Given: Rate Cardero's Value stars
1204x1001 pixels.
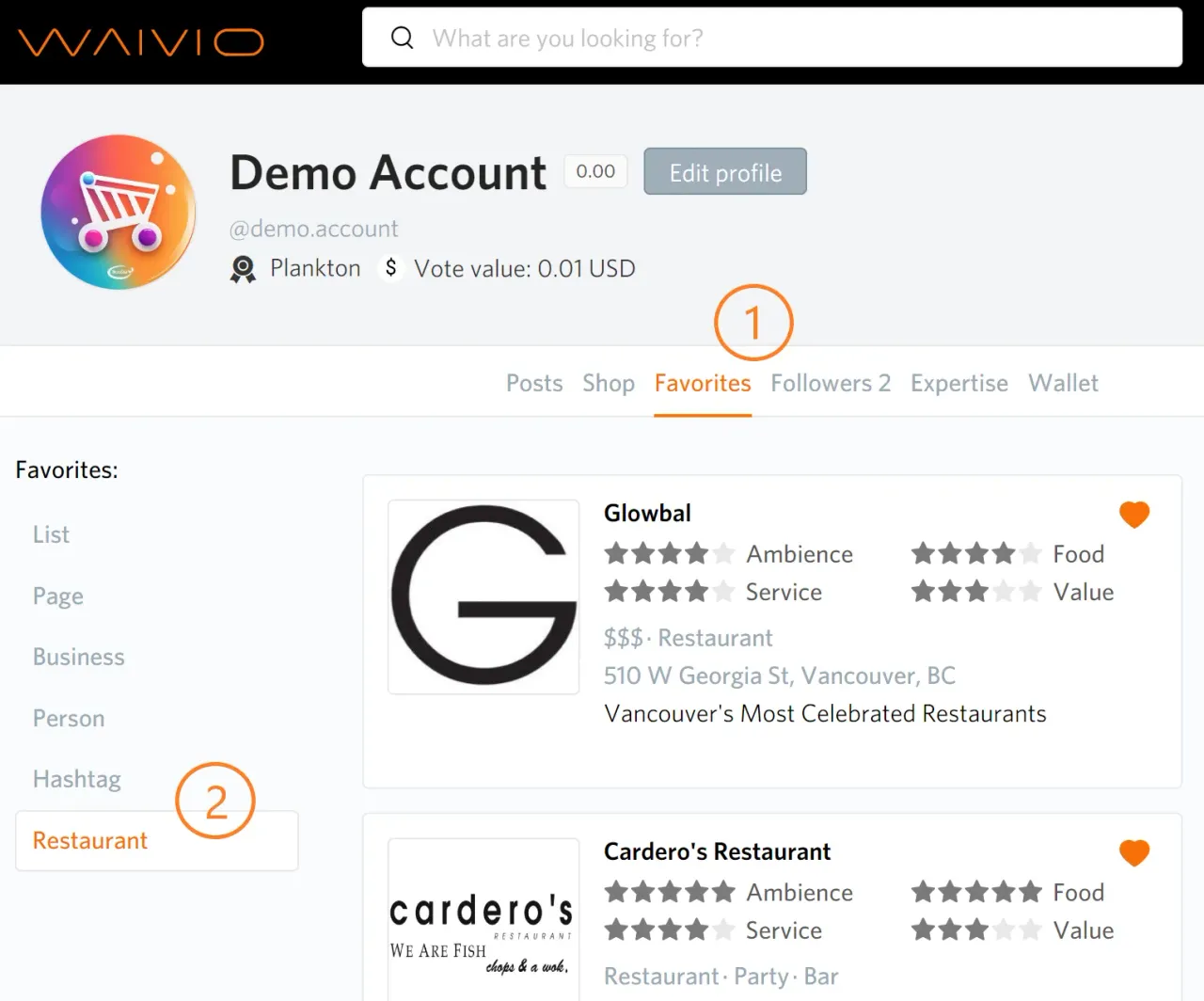Looking at the screenshot, I should point(976,930).
